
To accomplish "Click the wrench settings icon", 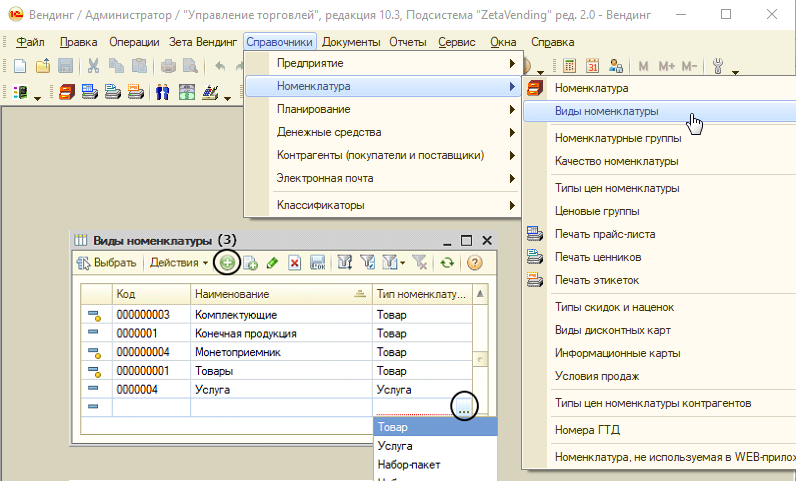I will [x=718, y=66].
